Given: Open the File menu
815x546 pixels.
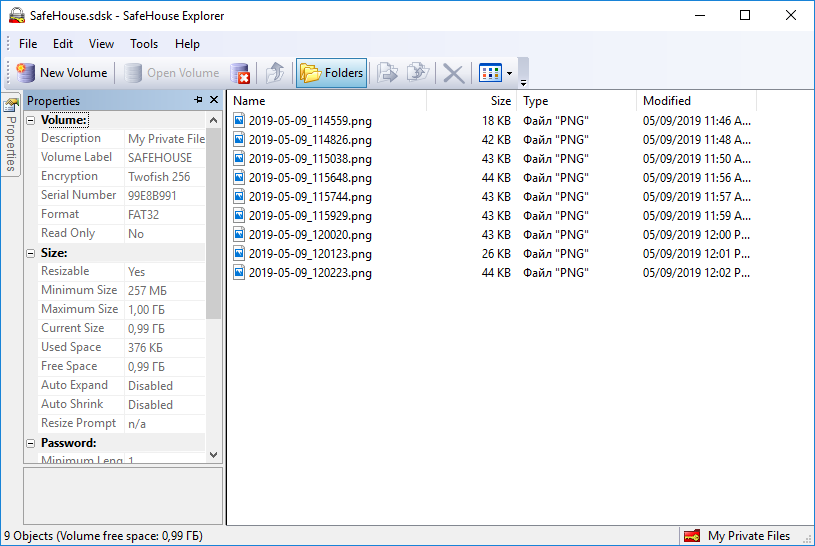Looking at the screenshot, I should [x=28, y=44].
